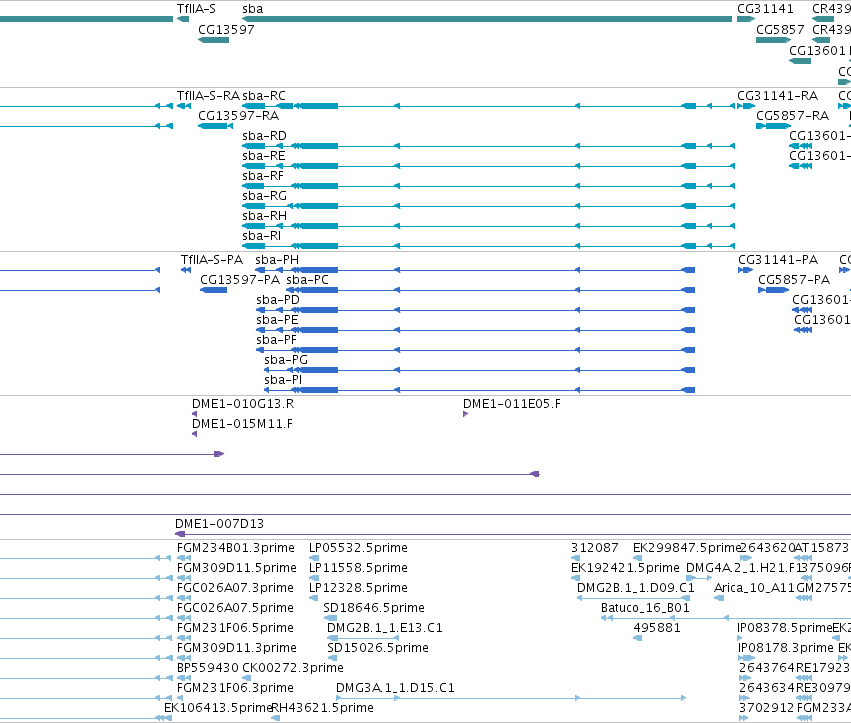Select the DME1-015M11.F BAC end label
This screenshot has height=723, width=851.
(x=243, y=424)
